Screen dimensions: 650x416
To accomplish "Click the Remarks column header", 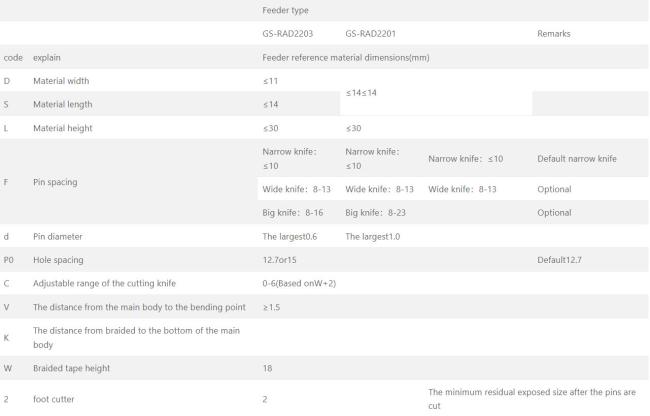I will click(553, 34).
